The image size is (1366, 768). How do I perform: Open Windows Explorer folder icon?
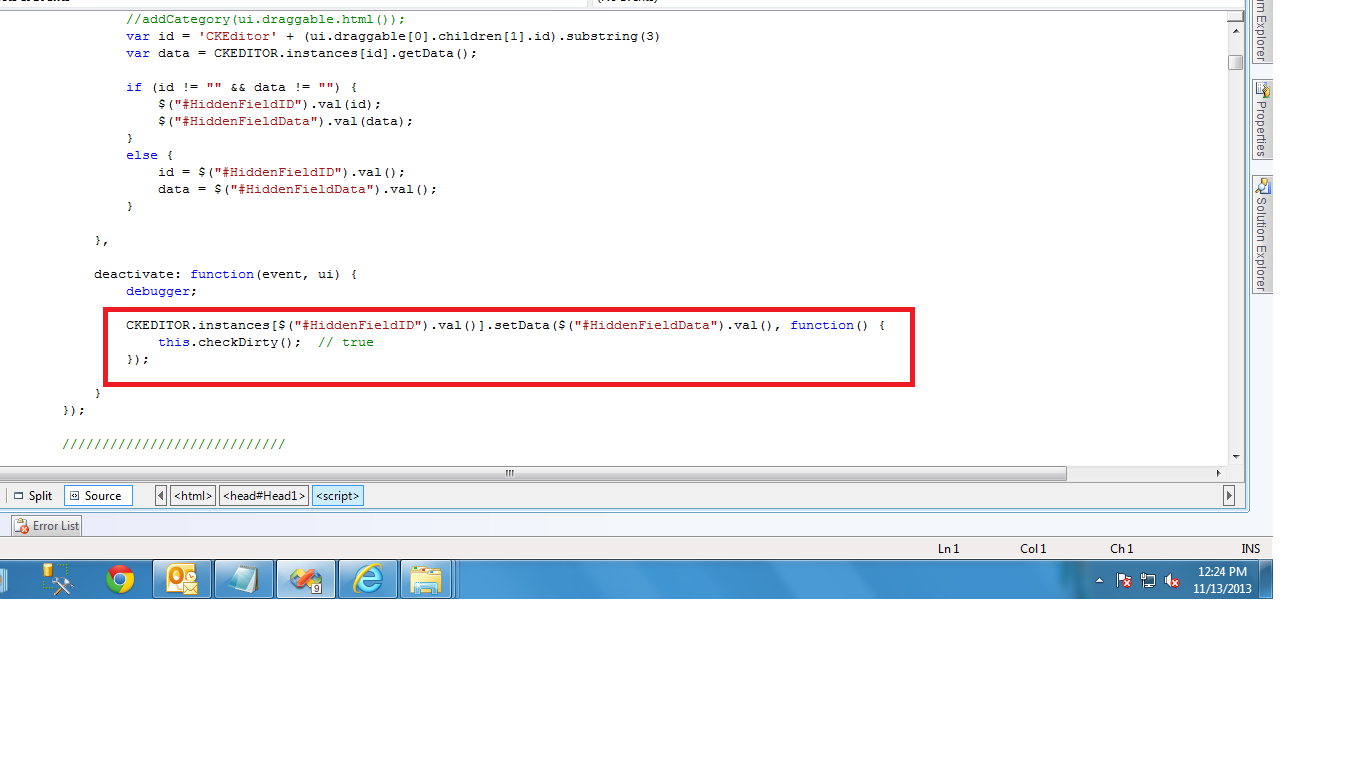[426, 580]
